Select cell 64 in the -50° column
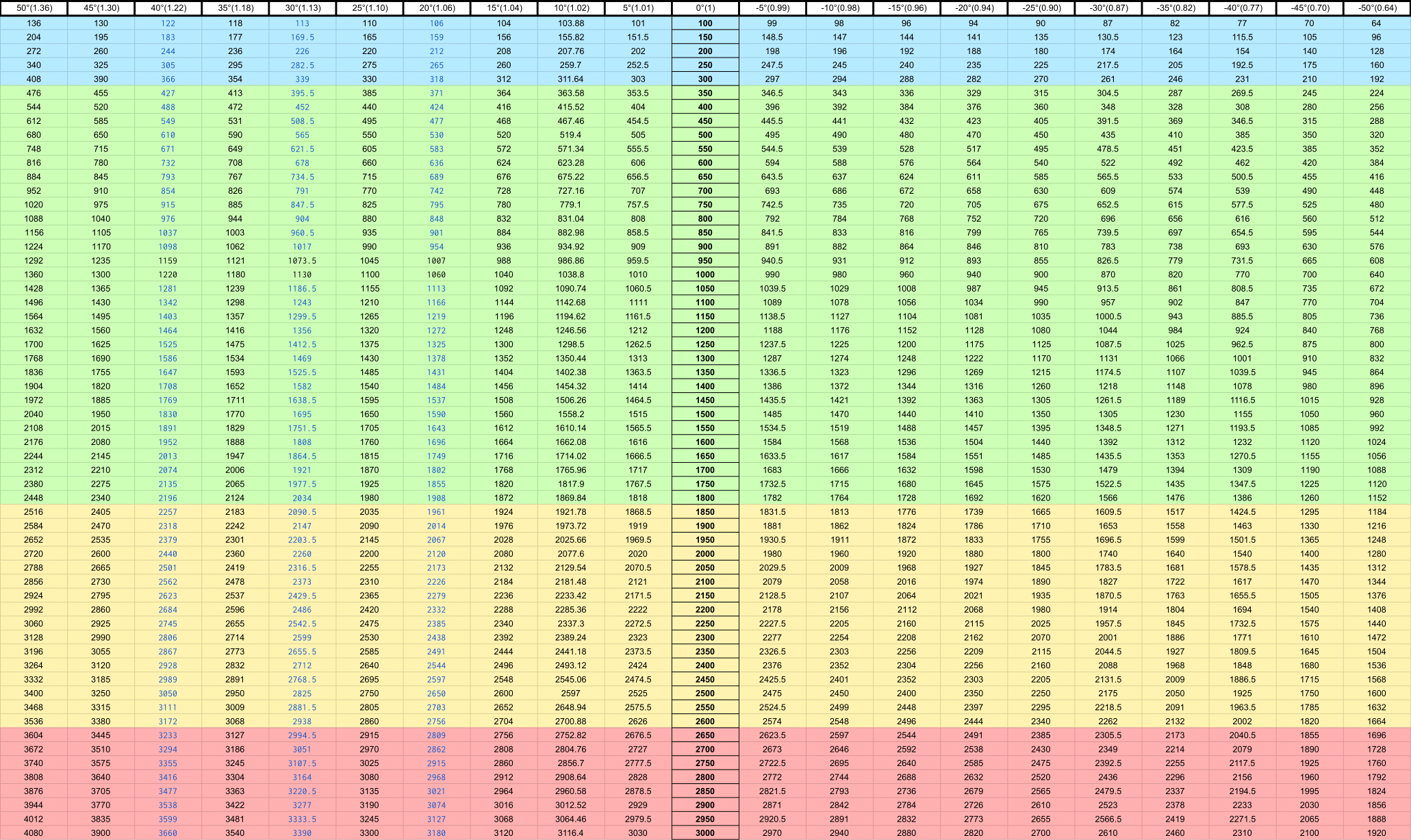The width and height of the screenshot is (1411, 840). [1377, 23]
